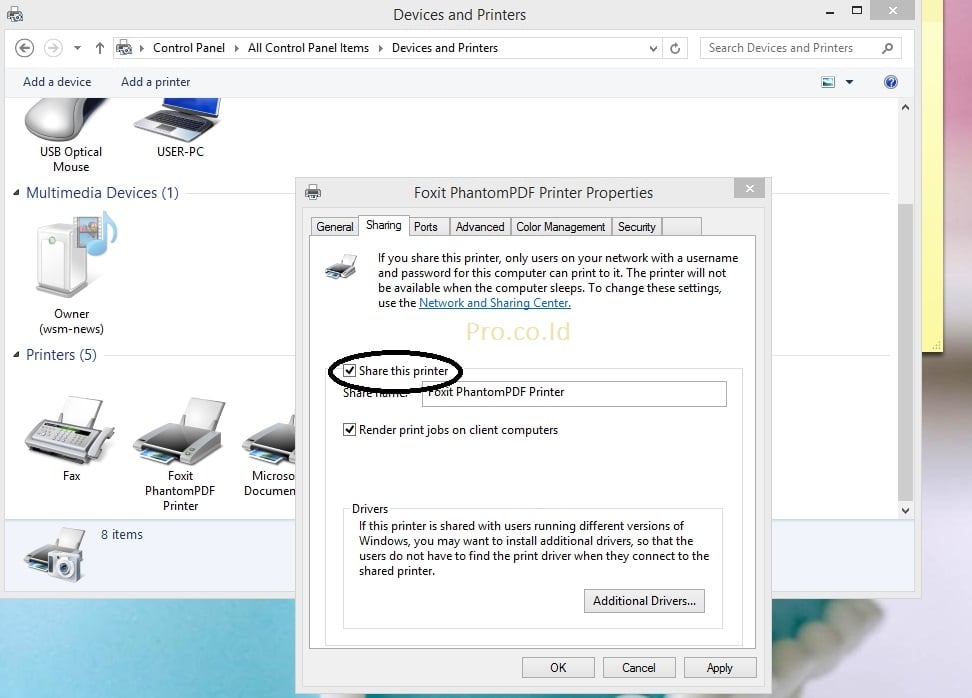Click Add a device

(x=57, y=82)
